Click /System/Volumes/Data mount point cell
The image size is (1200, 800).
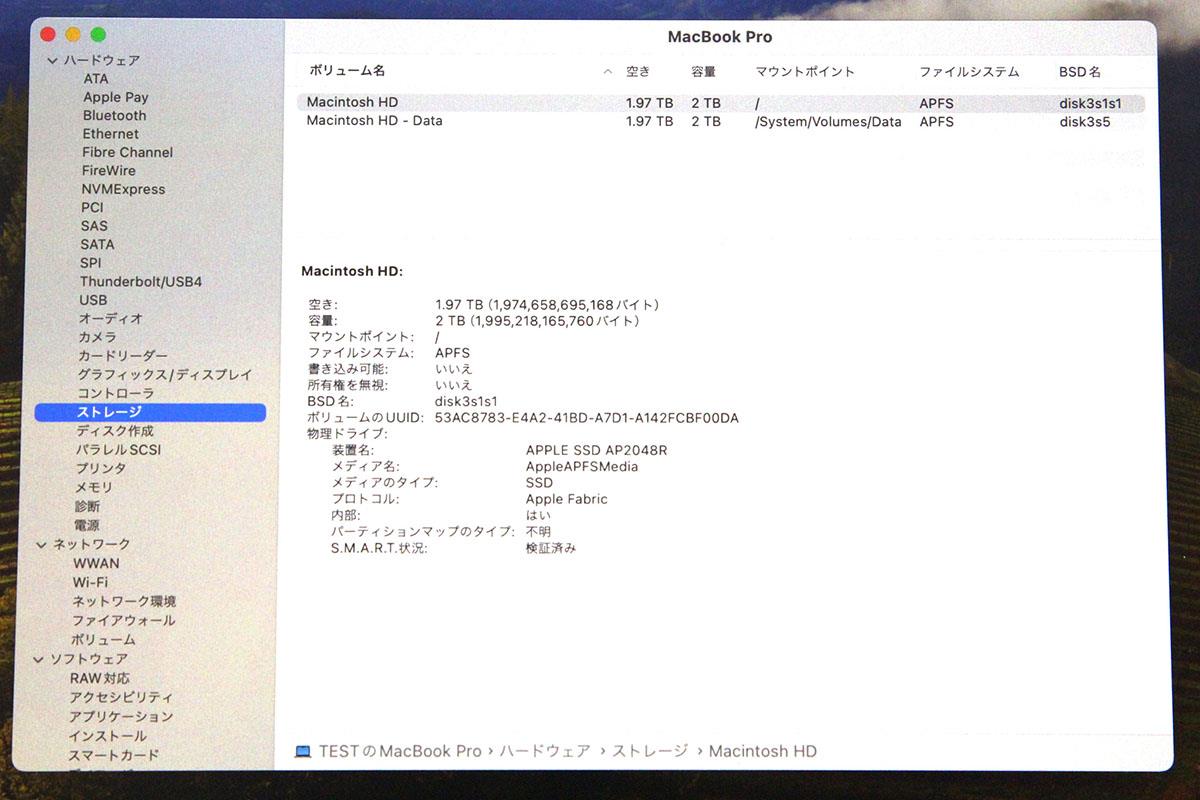pos(828,122)
